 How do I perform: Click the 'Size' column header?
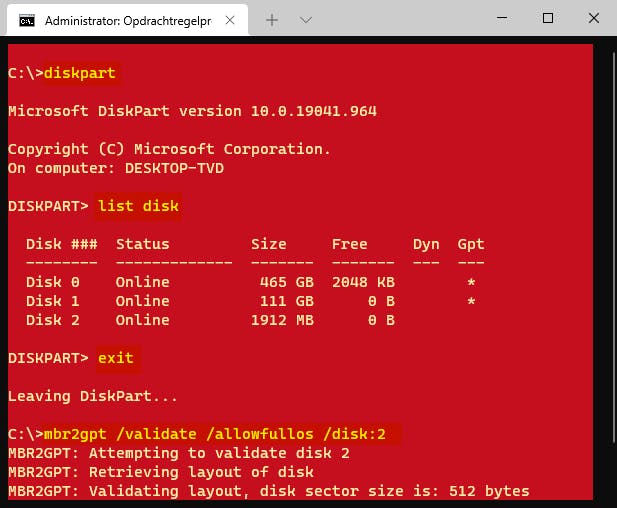coord(269,244)
